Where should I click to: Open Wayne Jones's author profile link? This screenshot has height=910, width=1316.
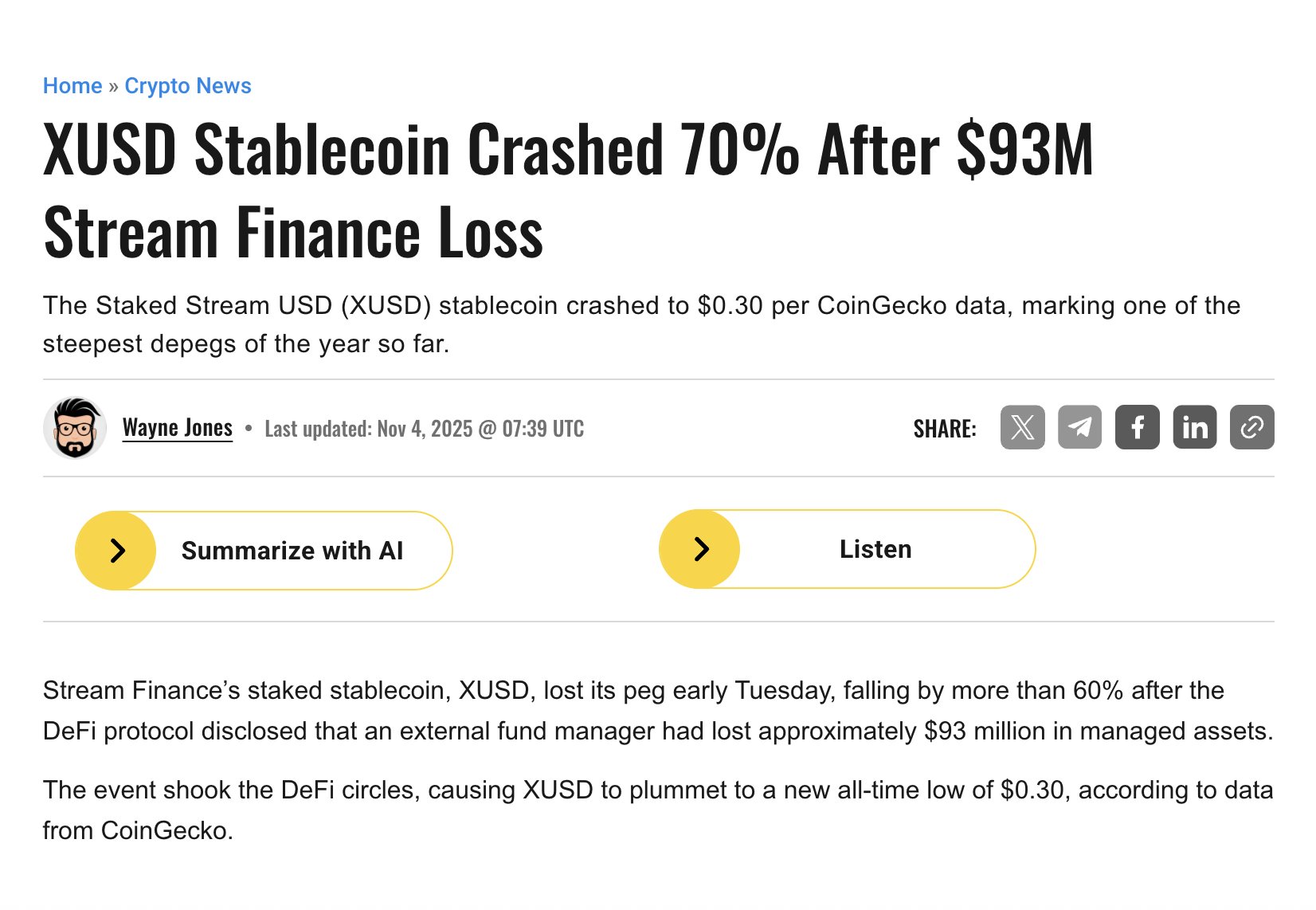[178, 428]
